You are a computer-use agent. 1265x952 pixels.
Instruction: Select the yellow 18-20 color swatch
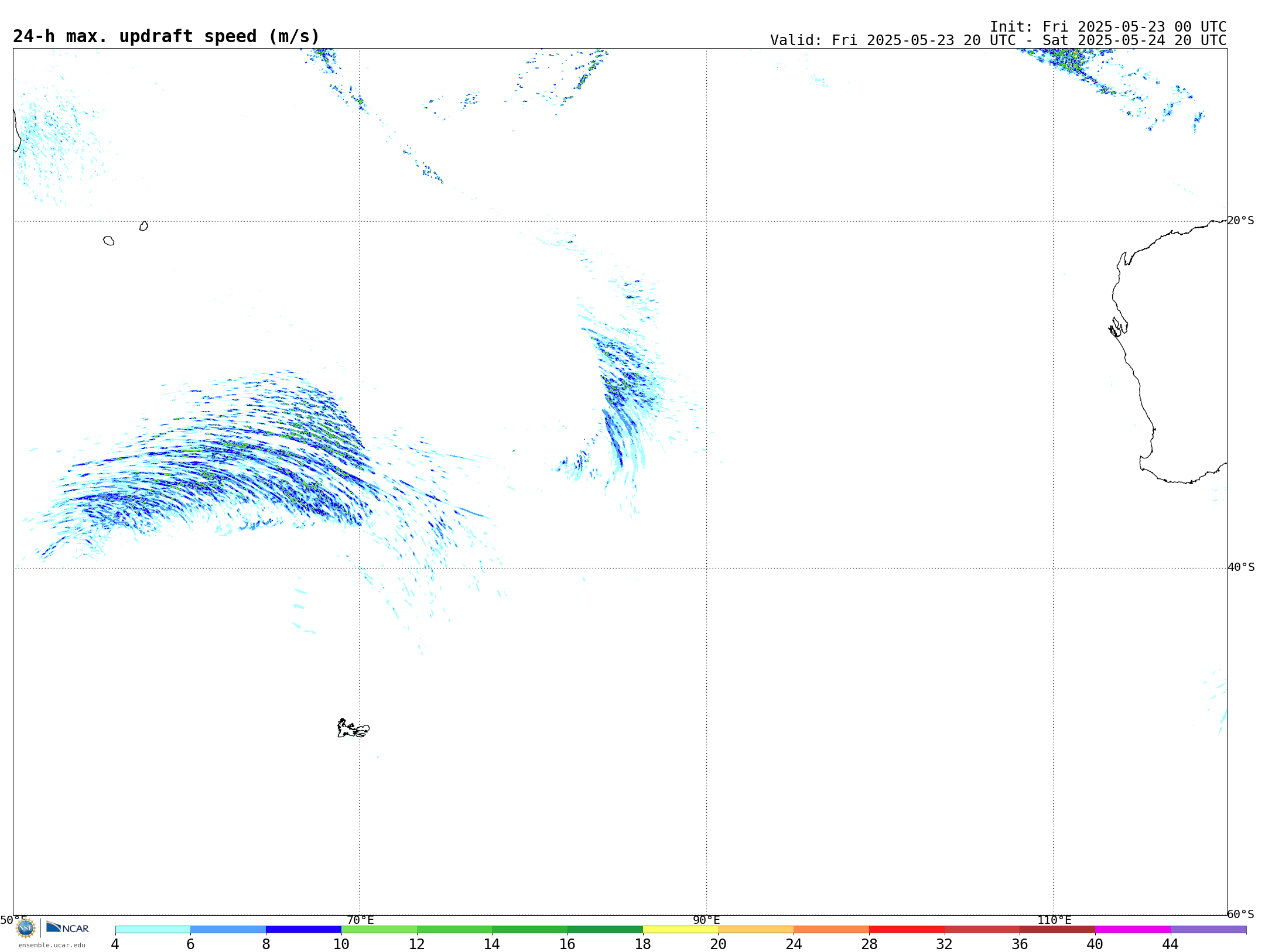(x=681, y=930)
